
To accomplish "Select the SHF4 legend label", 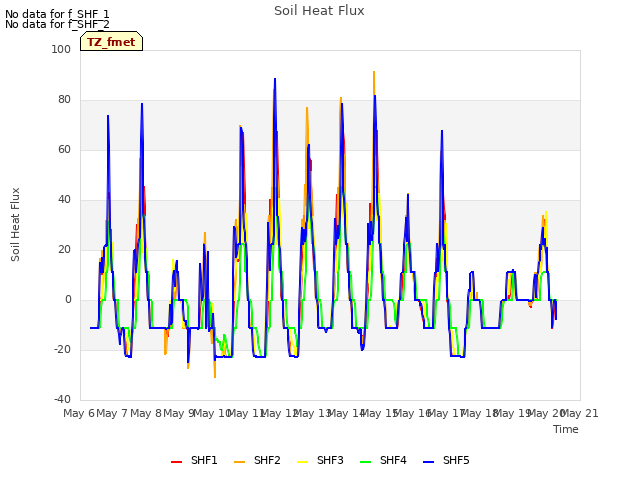I will coord(393,460).
